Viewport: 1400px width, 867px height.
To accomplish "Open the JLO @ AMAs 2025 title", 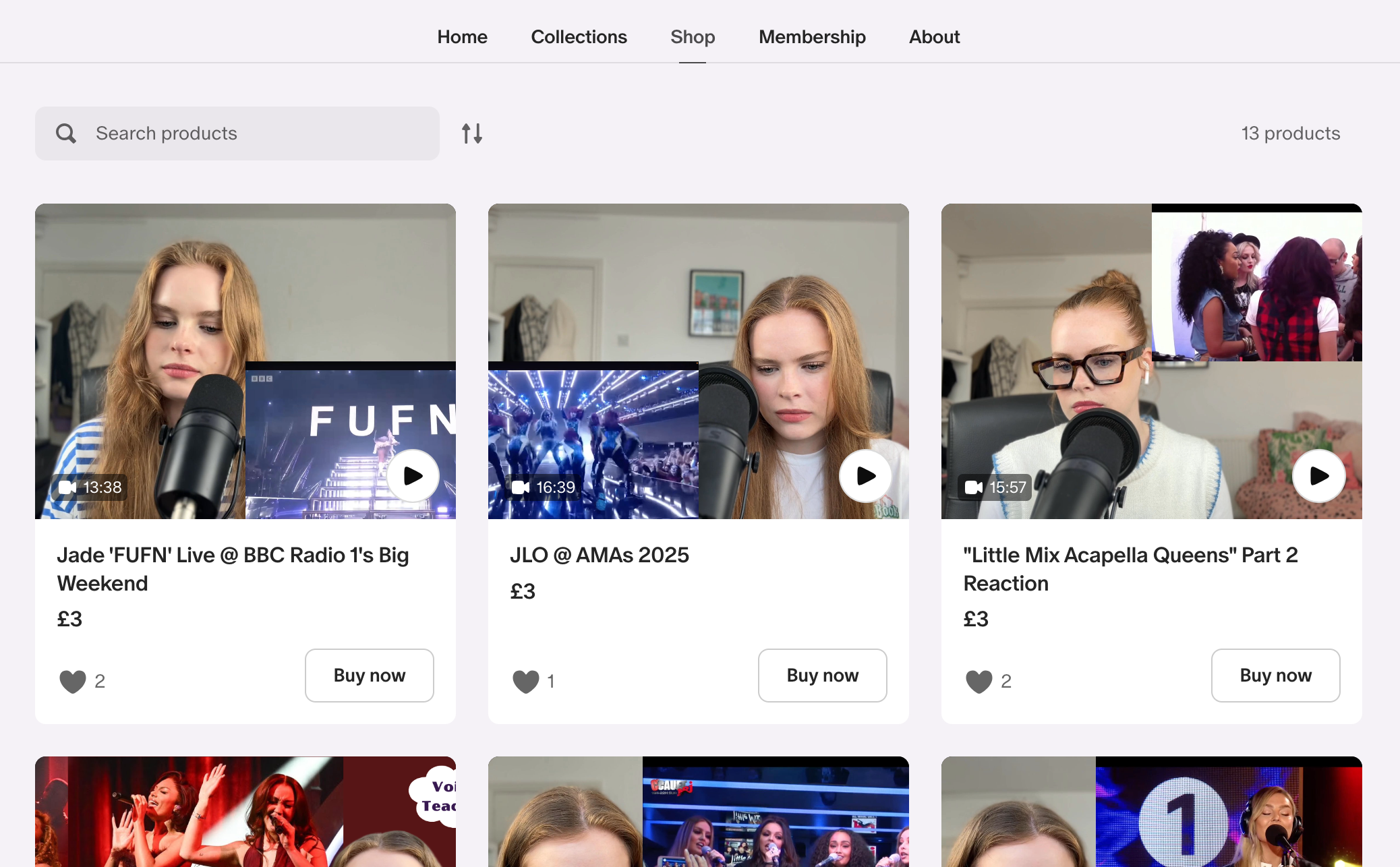I will [600, 555].
